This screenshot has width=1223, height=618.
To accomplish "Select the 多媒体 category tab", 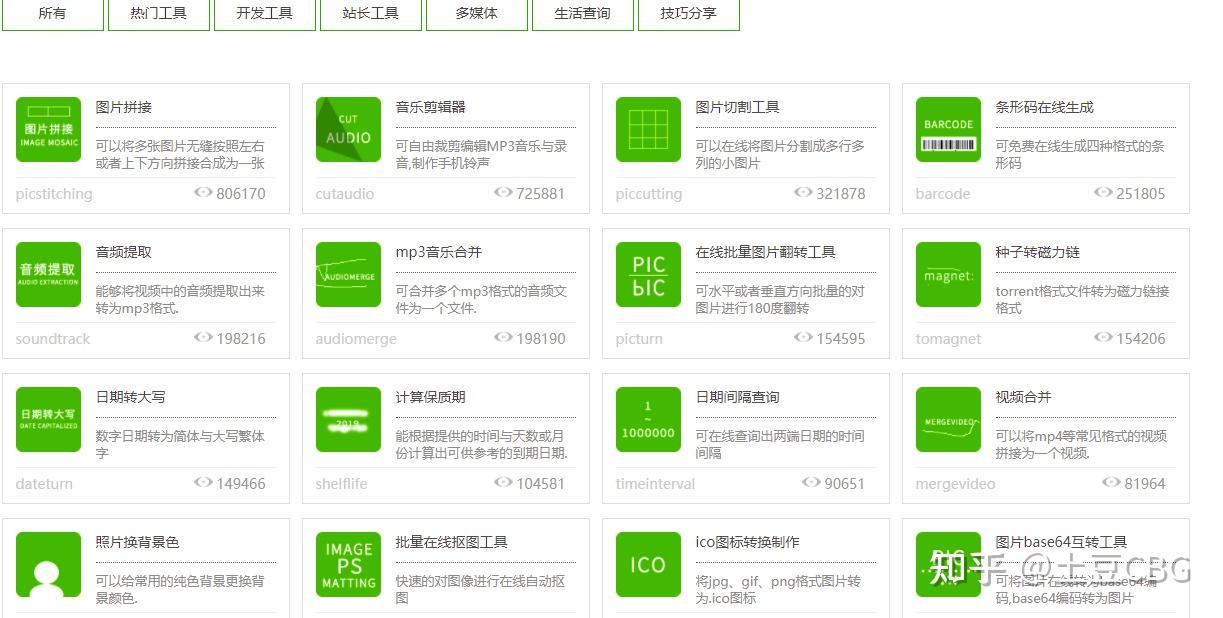I will tap(476, 14).
